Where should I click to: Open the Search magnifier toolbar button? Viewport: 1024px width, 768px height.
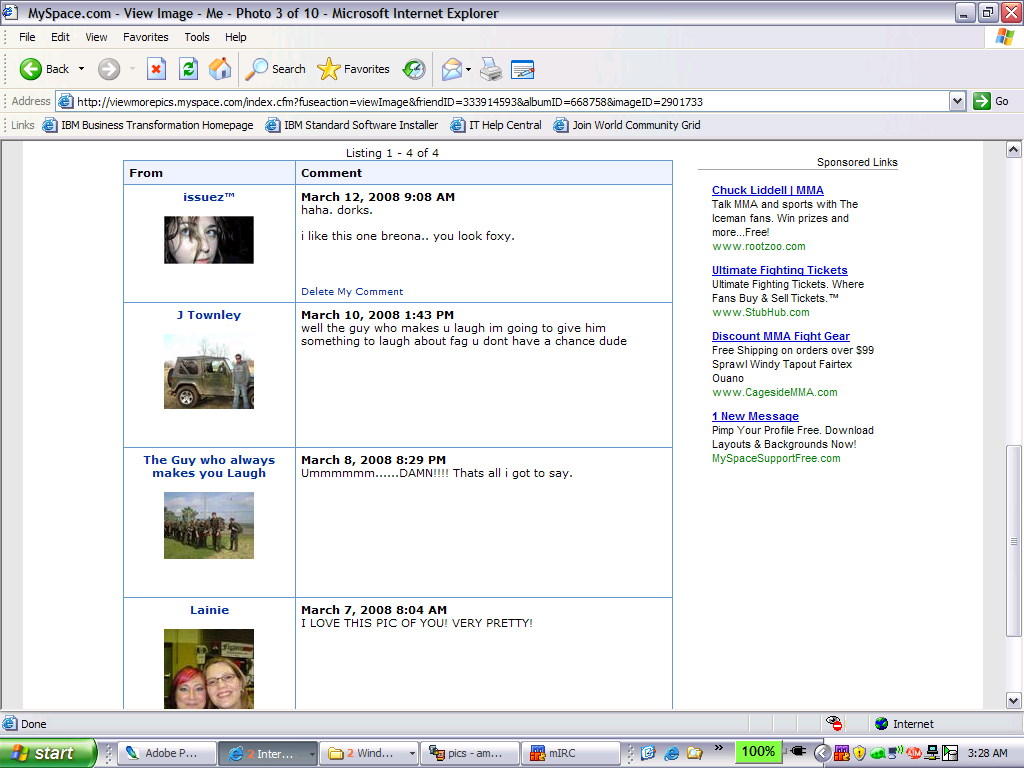click(x=276, y=69)
